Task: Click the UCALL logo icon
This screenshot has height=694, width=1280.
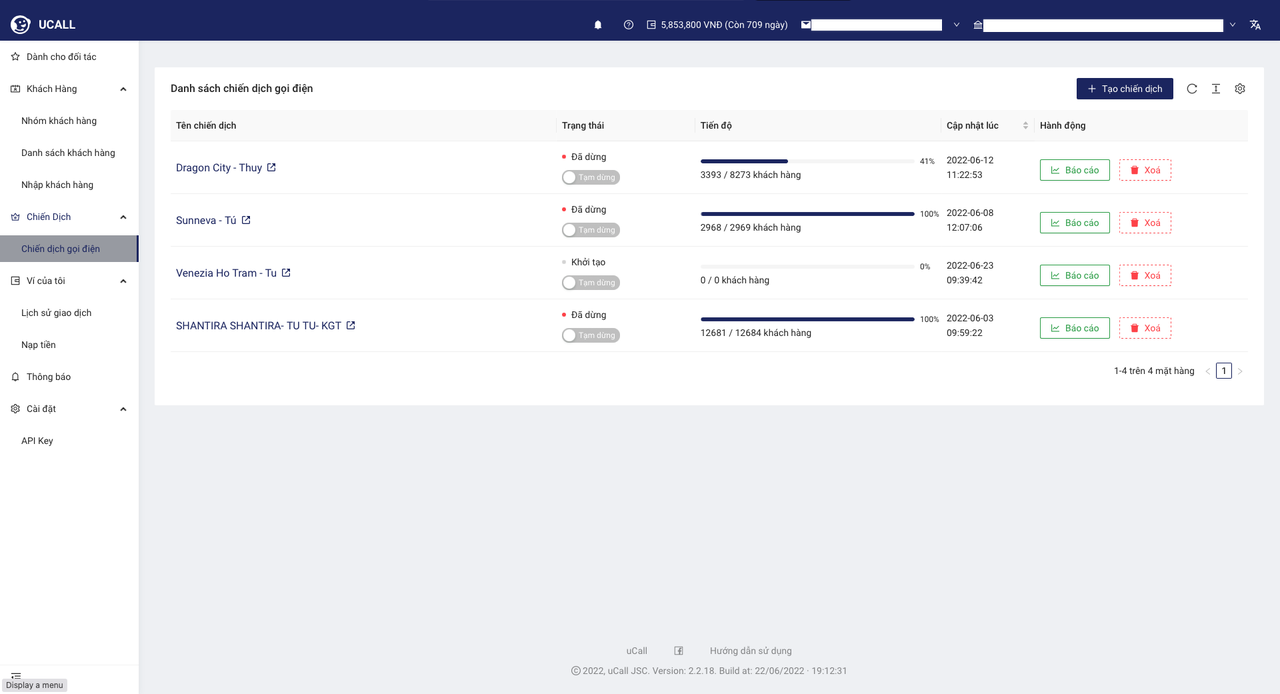Action: 20,24
